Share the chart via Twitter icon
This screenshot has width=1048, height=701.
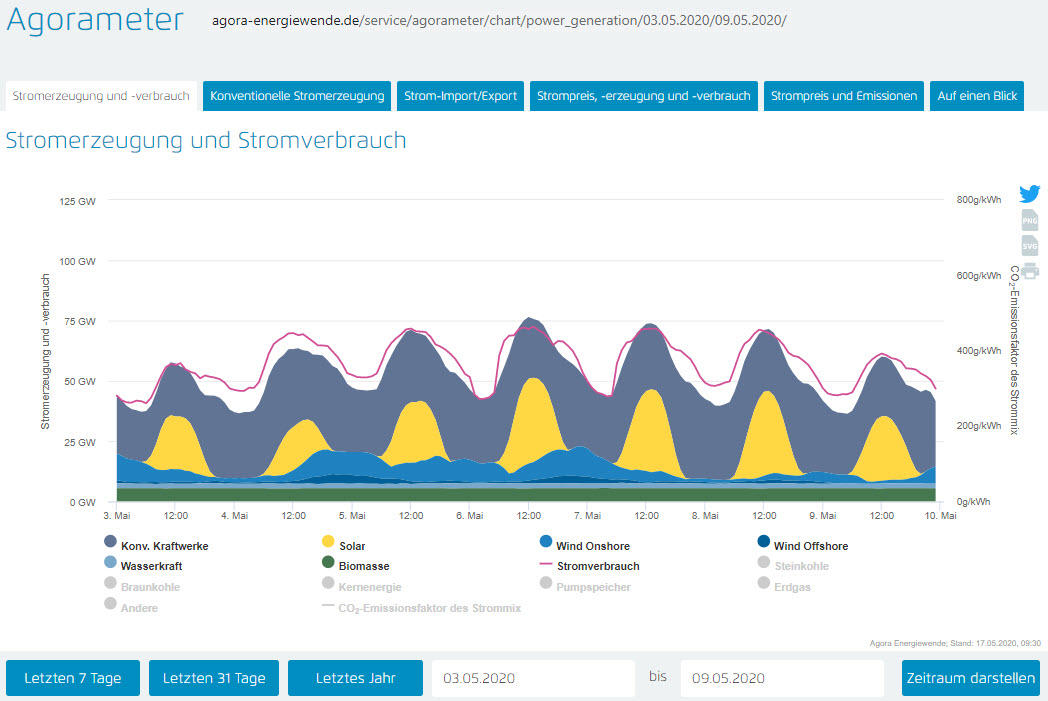coord(1029,194)
